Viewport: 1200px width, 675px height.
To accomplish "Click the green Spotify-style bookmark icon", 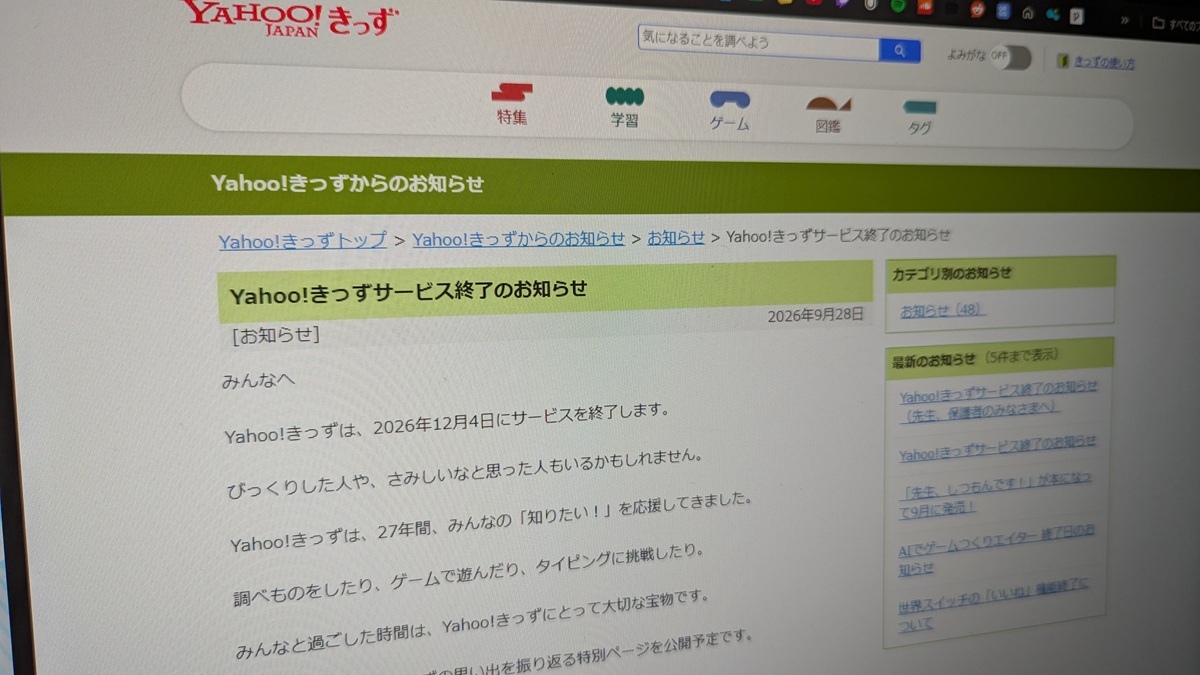I will [897, 6].
